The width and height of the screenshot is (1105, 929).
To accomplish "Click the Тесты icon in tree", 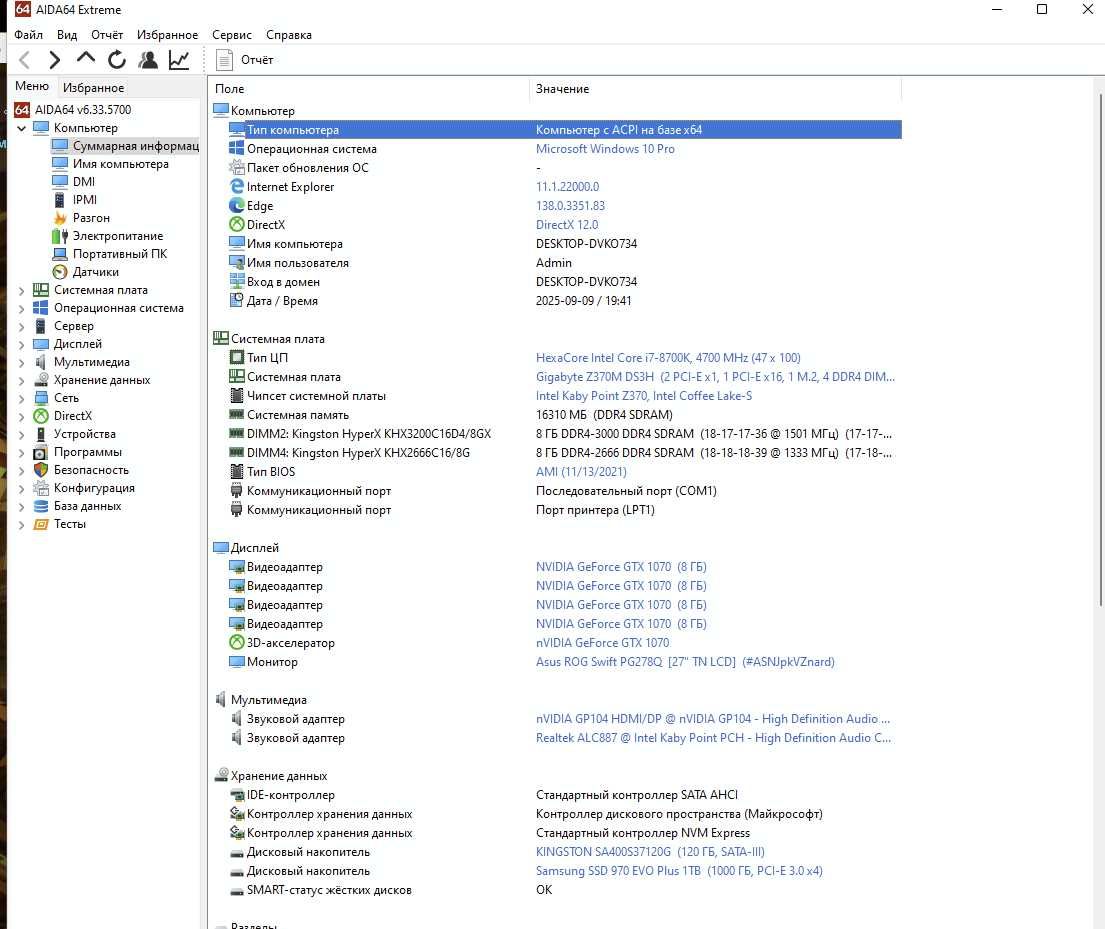I will click(41, 524).
